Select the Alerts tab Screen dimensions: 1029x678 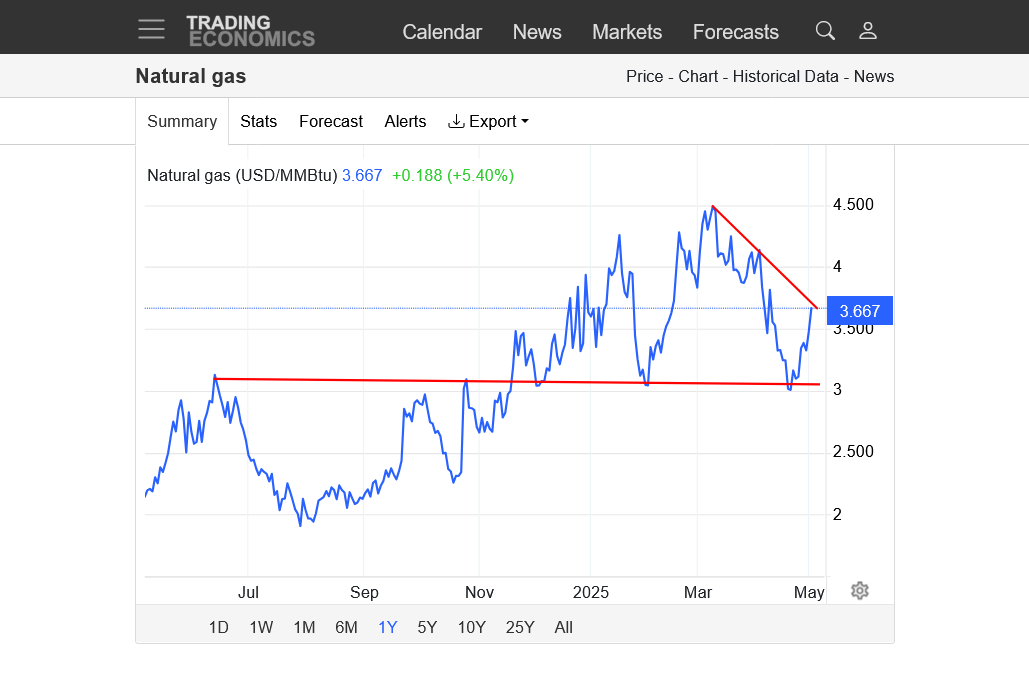click(405, 121)
